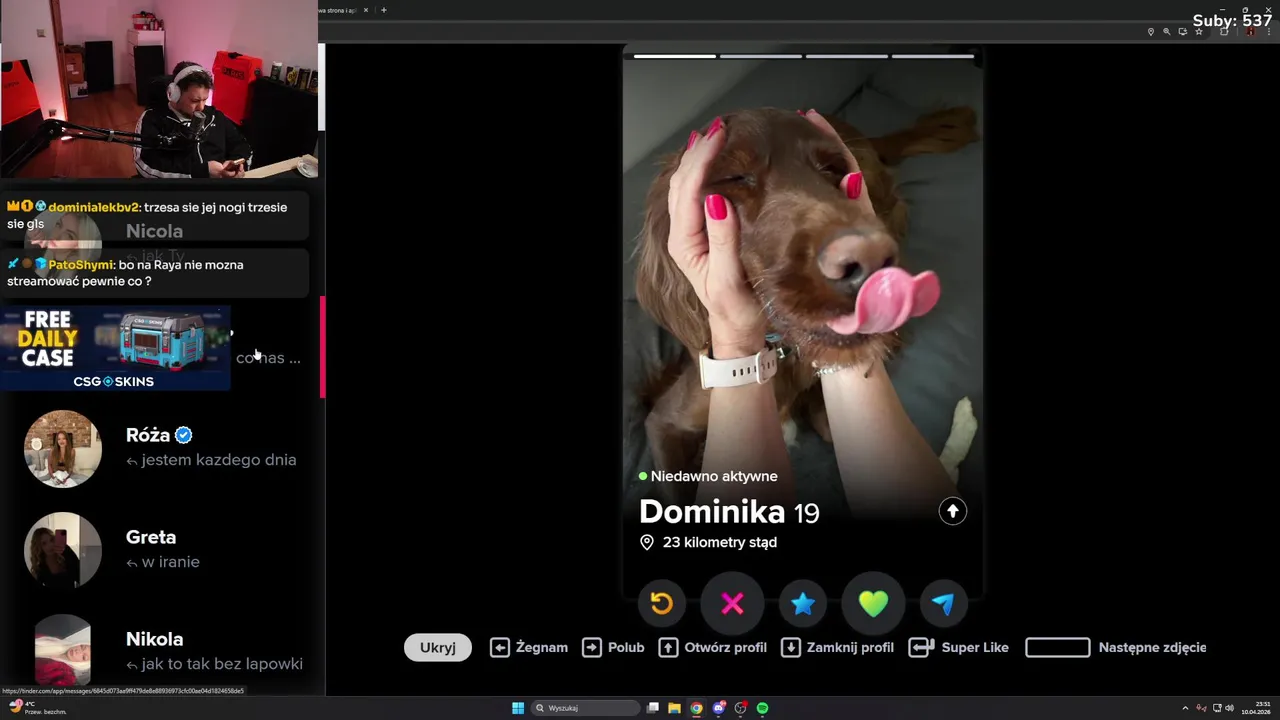Close the current browser tab
This screenshot has width=1280, height=720.
click(366, 10)
